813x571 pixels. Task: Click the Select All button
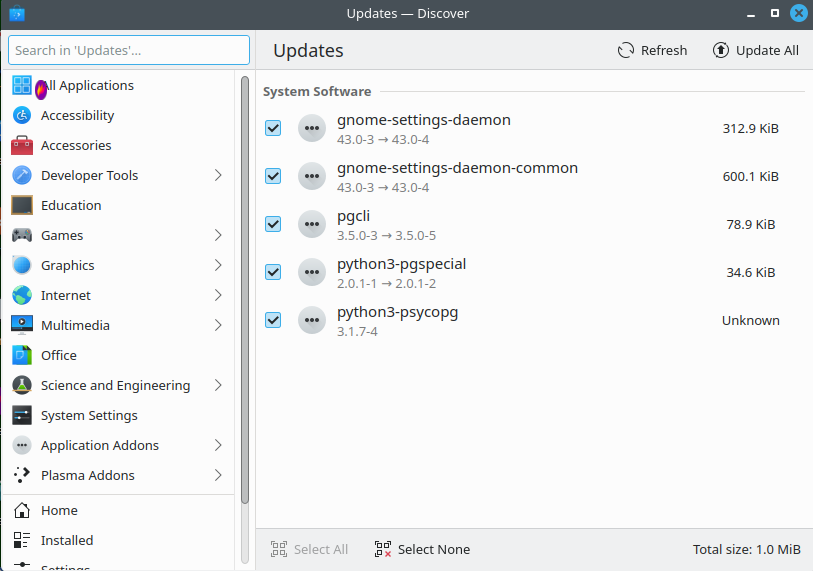click(x=310, y=549)
